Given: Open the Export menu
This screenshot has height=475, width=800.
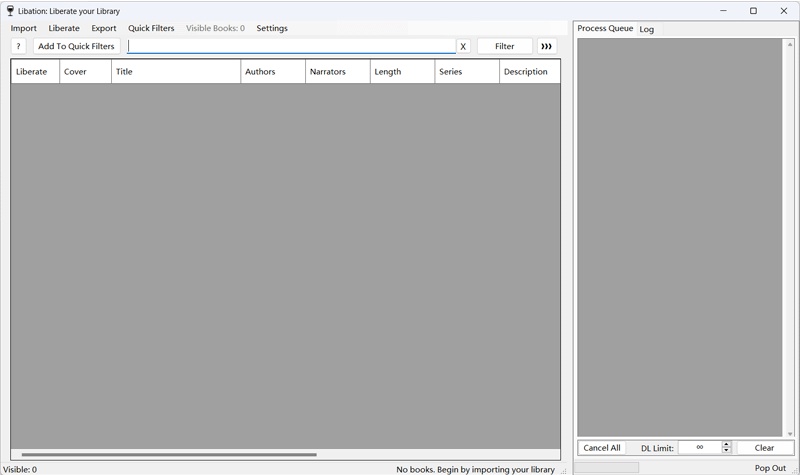Looking at the screenshot, I should pos(104,28).
